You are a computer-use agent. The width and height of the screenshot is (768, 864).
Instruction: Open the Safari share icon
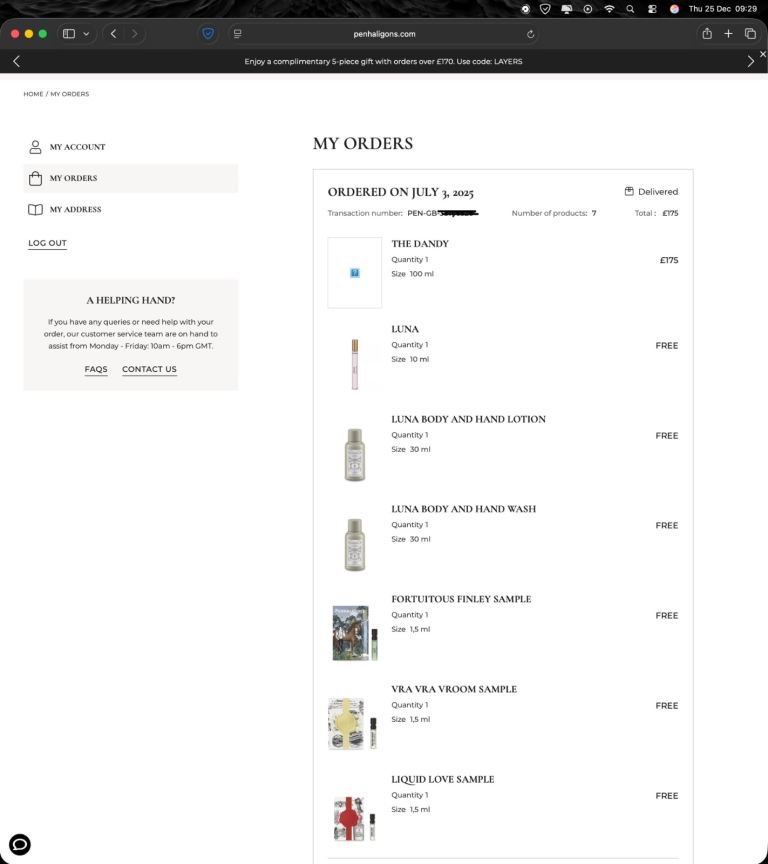click(707, 33)
